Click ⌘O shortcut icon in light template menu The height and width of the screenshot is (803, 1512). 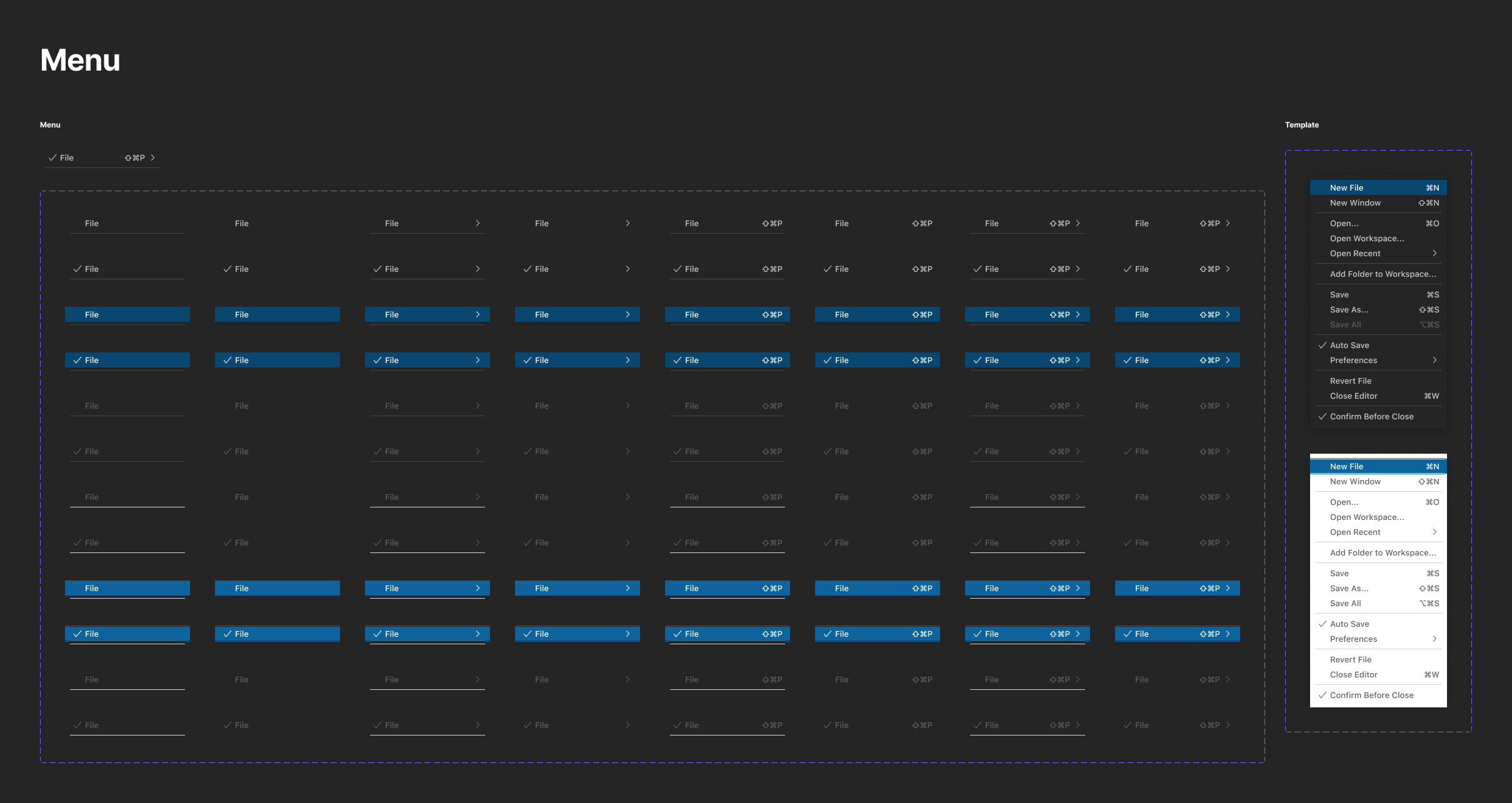[1432, 502]
